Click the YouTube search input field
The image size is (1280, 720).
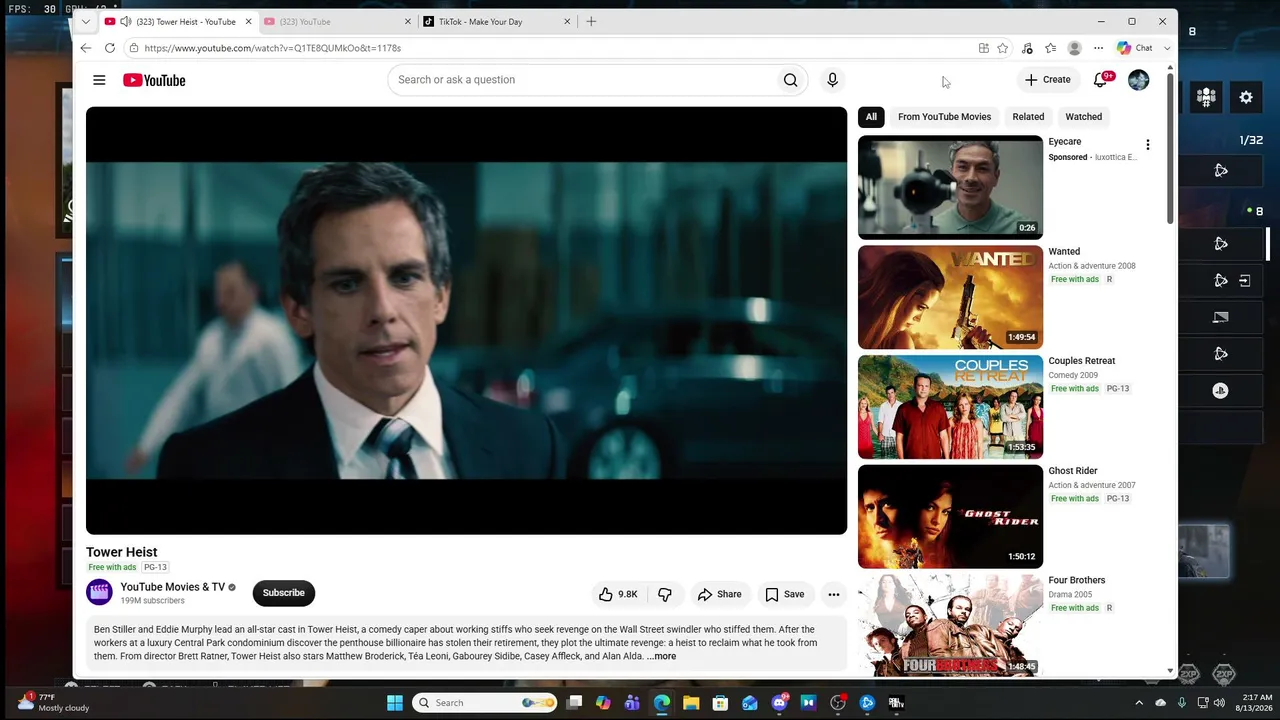point(581,80)
